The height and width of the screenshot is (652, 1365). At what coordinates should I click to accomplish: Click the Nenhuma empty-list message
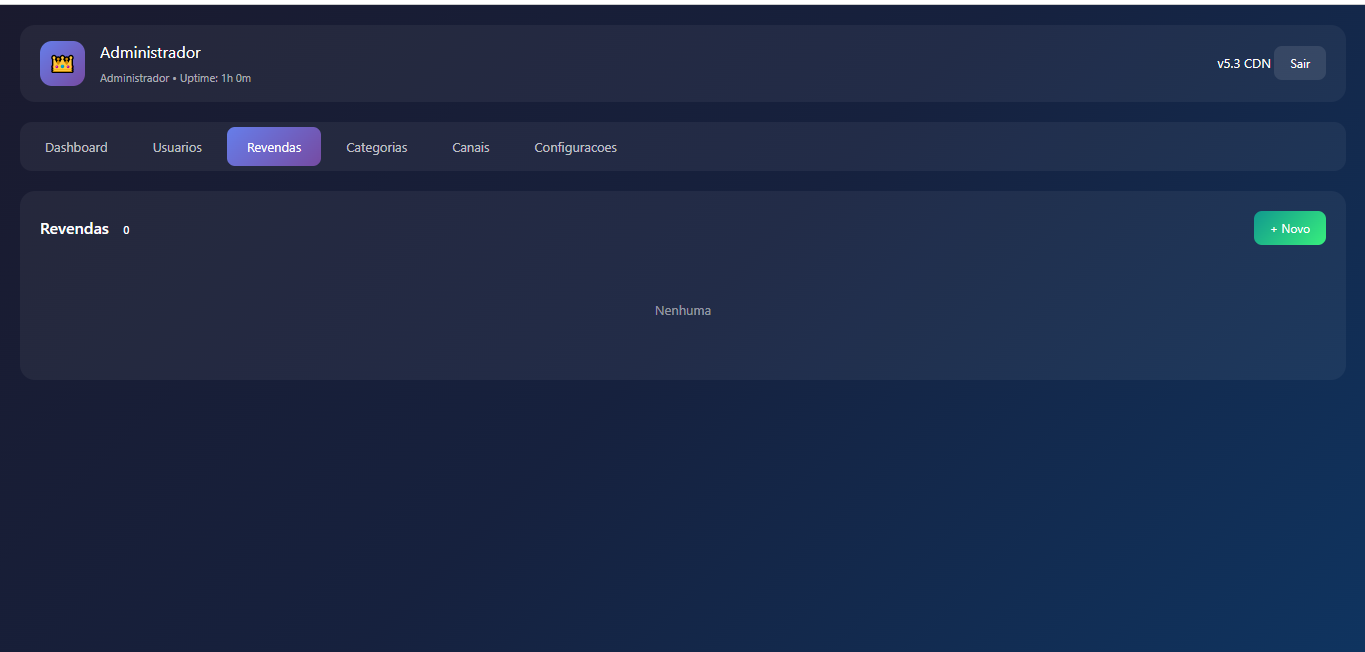tap(683, 310)
